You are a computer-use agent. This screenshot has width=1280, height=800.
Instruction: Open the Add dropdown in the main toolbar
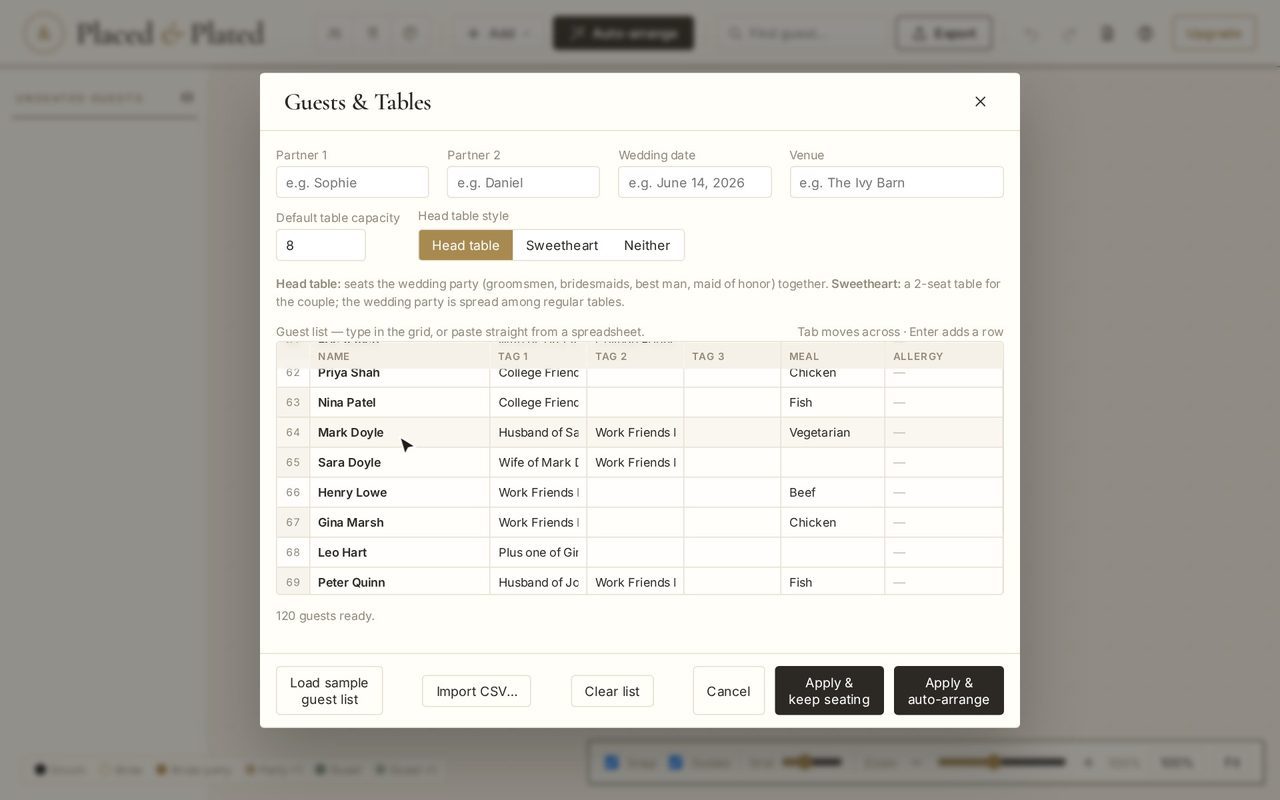click(x=498, y=33)
